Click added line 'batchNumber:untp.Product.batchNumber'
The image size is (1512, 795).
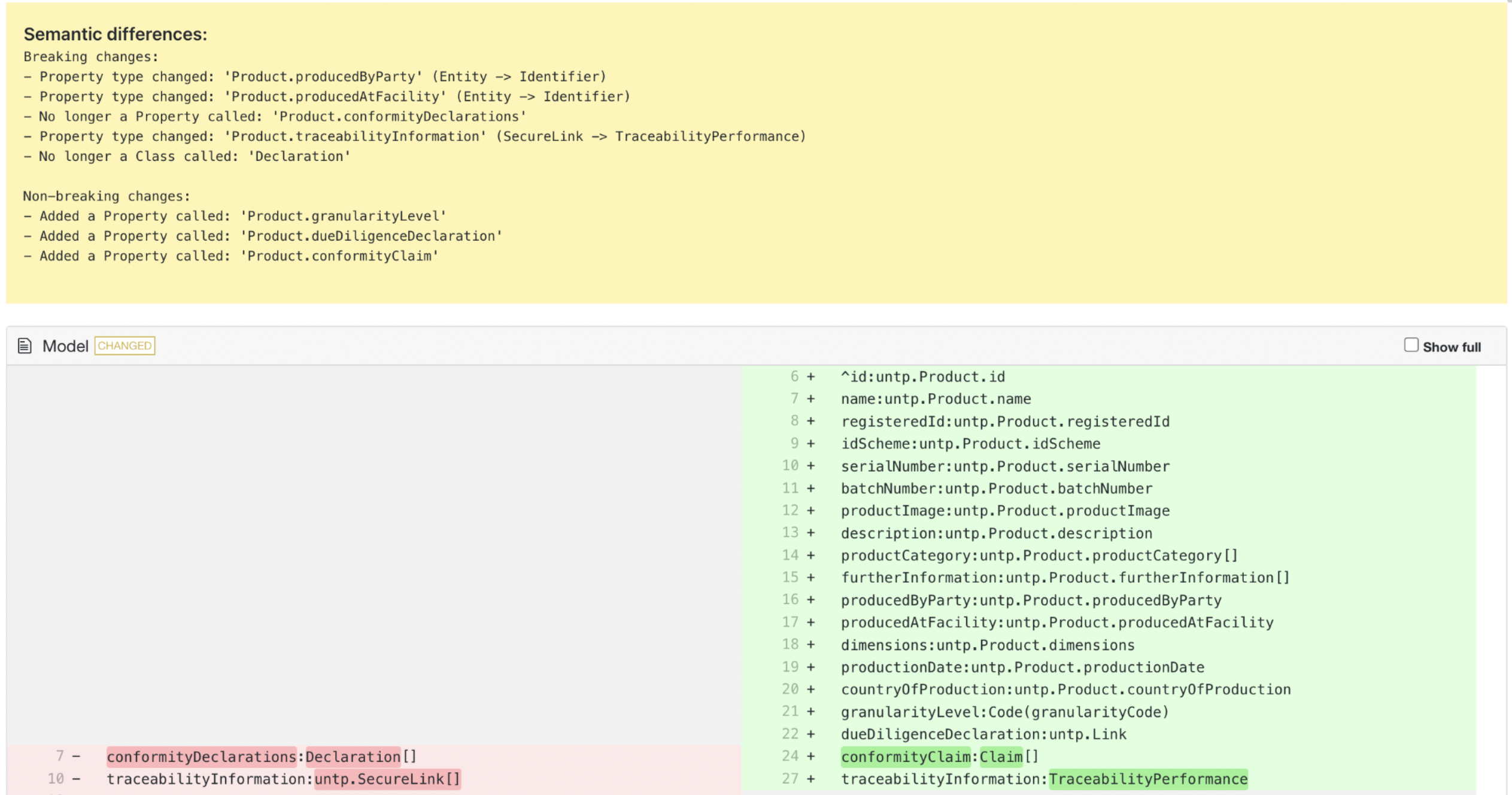pos(997,488)
